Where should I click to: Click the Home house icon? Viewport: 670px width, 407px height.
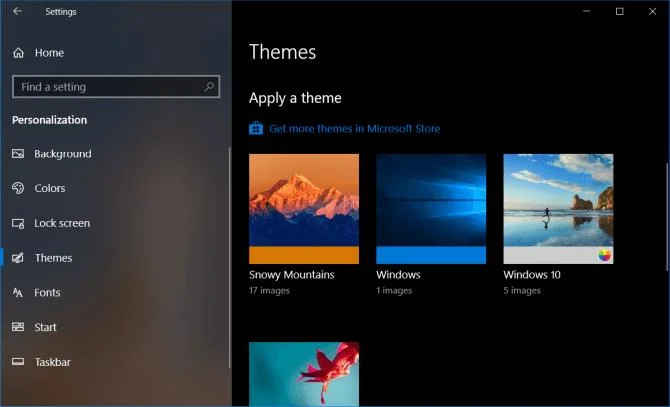[18, 53]
